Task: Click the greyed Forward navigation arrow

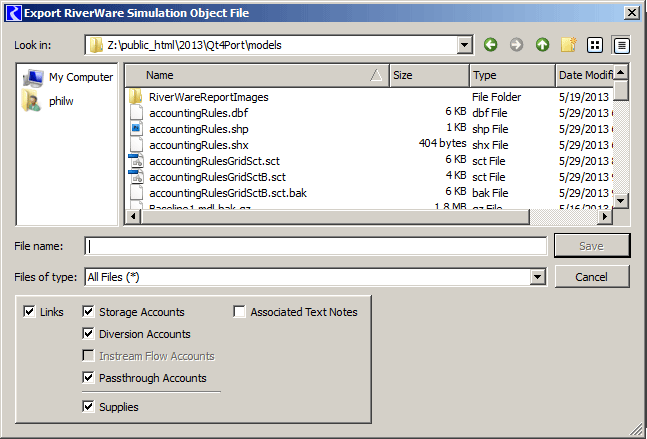Action: pyautogui.click(x=516, y=45)
